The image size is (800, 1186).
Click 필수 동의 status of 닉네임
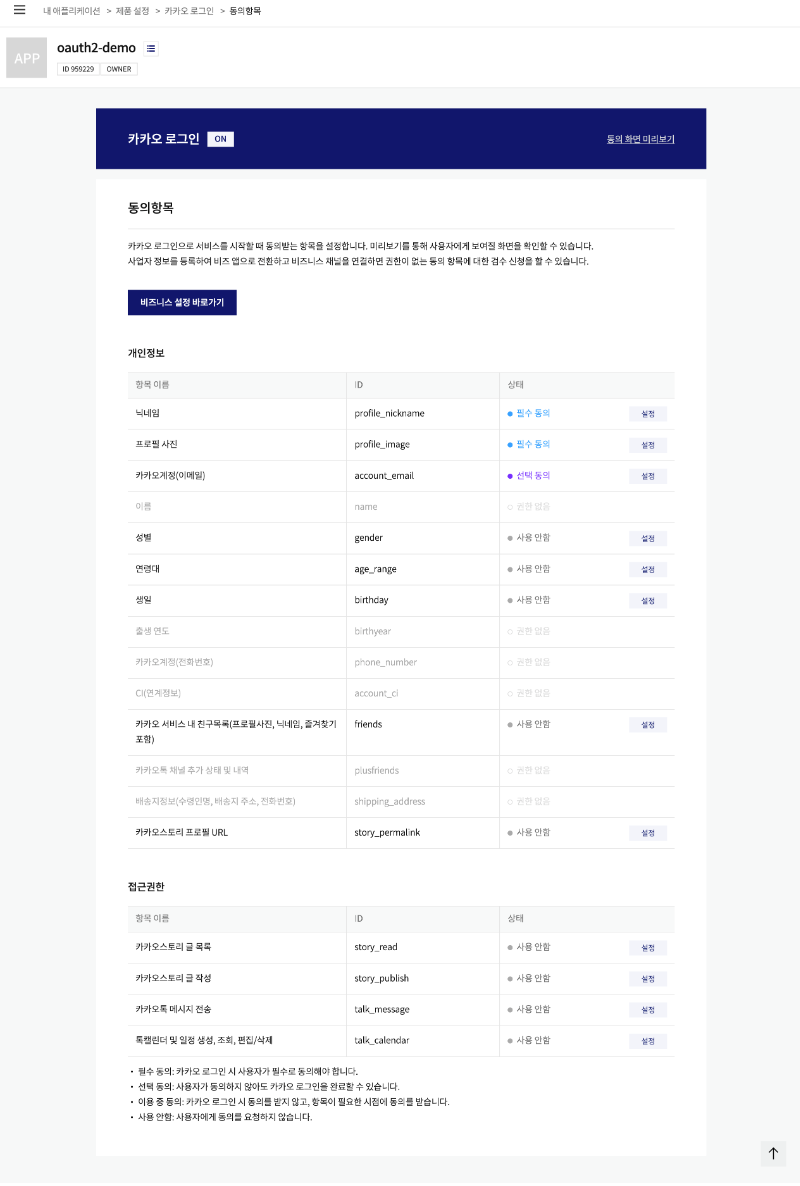(529, 414)
